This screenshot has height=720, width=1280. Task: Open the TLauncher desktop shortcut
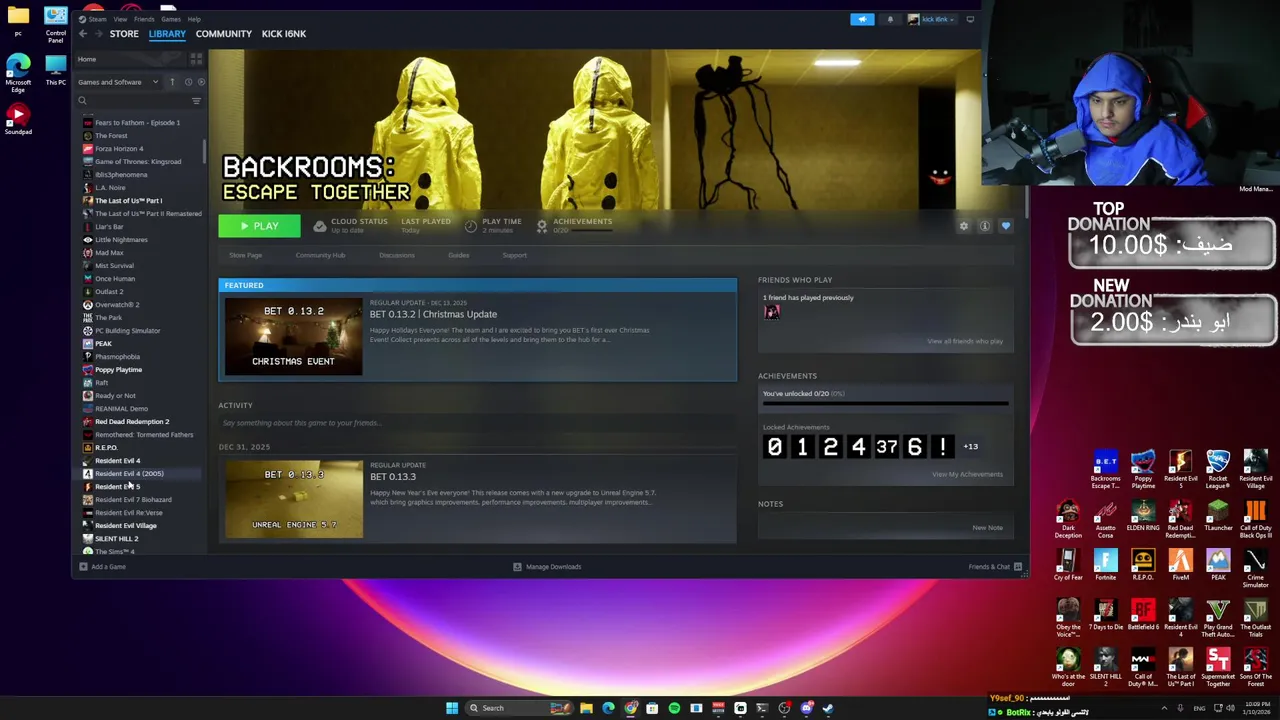click(1217, 517)
